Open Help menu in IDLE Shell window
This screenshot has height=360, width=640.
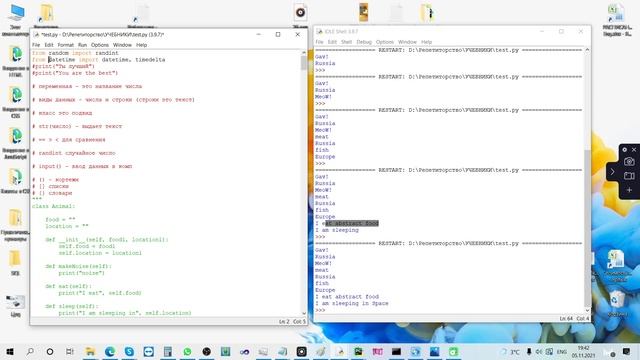coord(426,42)
